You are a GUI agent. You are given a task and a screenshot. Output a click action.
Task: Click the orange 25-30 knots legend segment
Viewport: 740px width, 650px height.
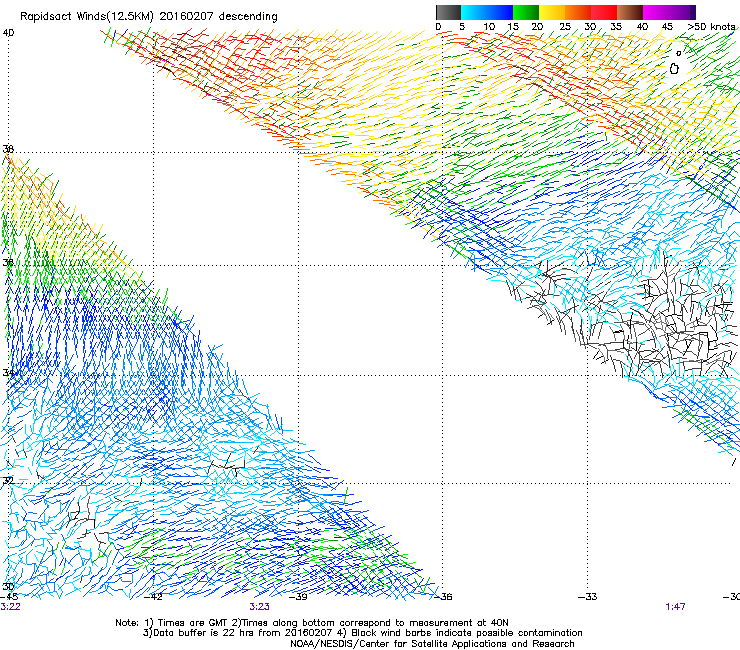click(x=578, y=12)
